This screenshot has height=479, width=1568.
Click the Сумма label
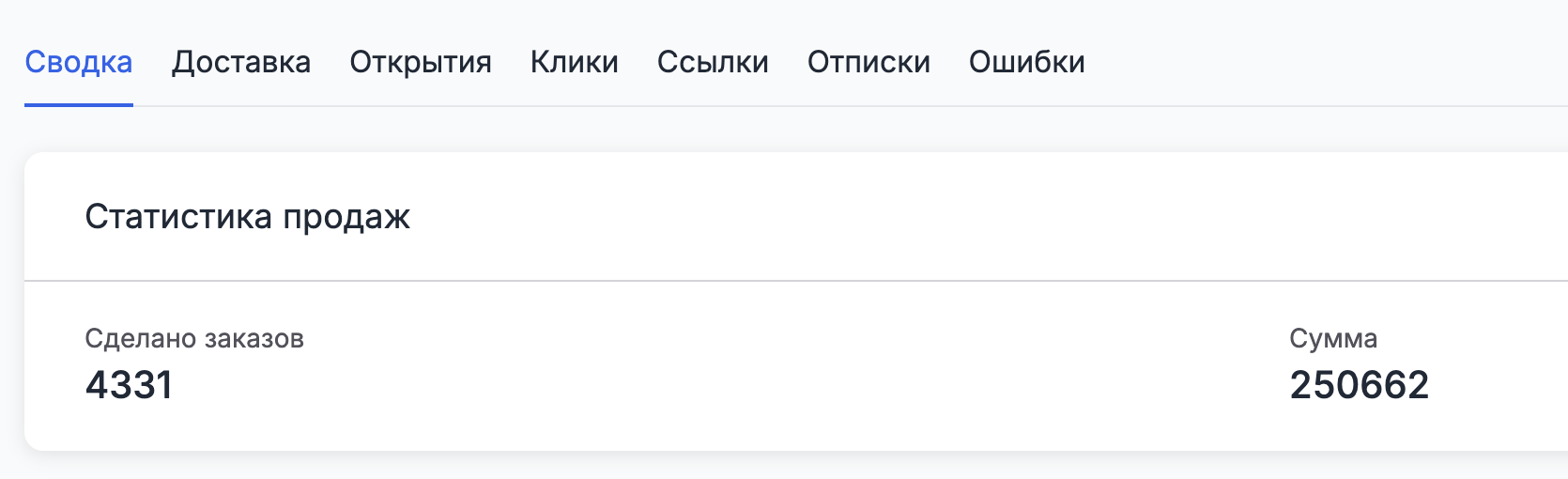(x=1333, y=338)
